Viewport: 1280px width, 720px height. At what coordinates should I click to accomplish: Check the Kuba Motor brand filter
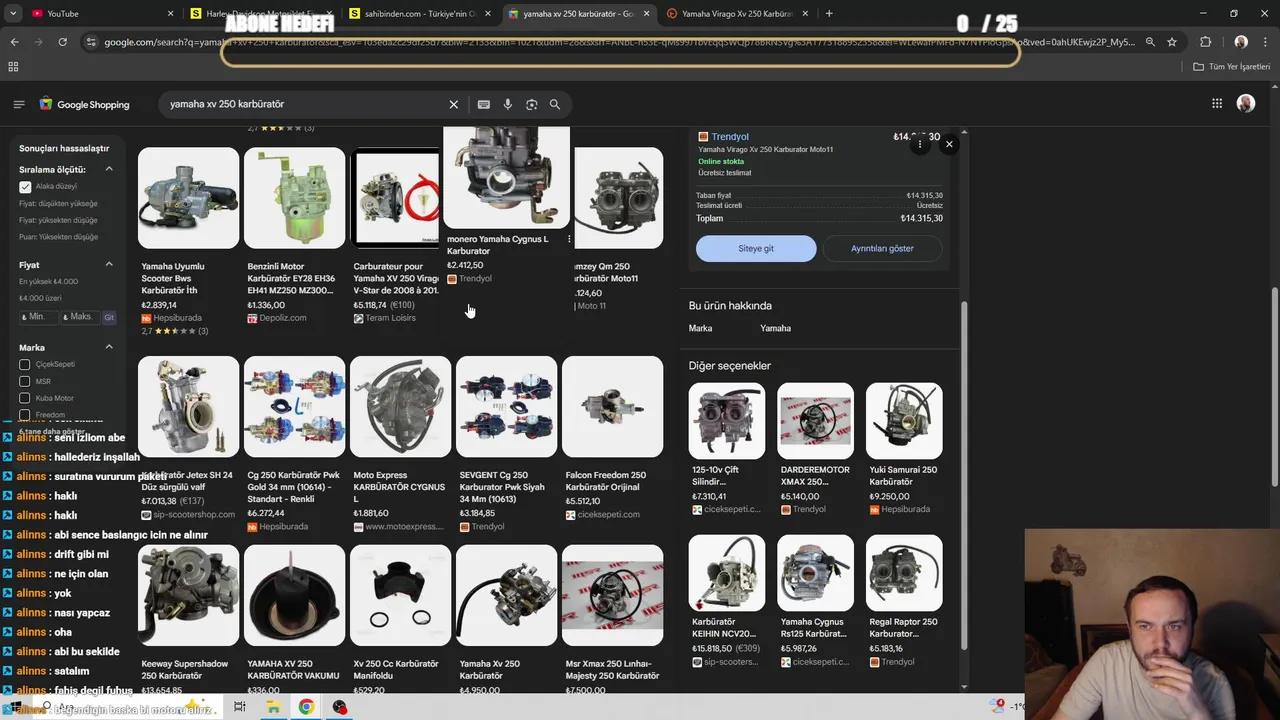pos(25,398)
